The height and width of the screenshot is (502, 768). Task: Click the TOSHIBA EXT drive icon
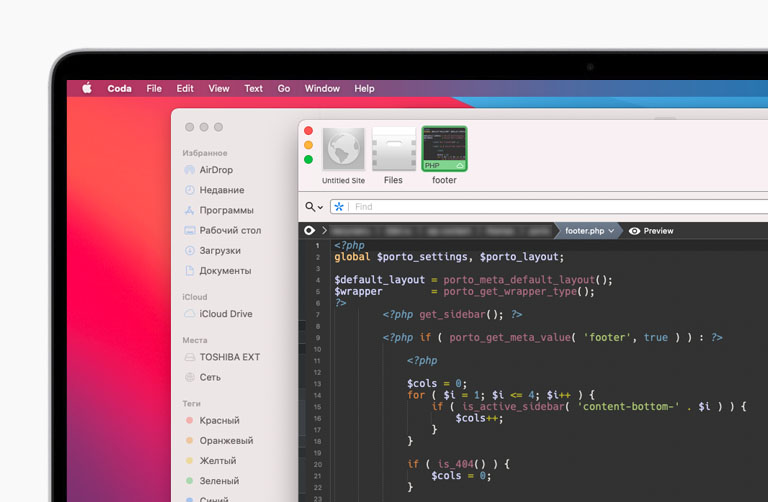pyautogui.click(x=189, y=357)
